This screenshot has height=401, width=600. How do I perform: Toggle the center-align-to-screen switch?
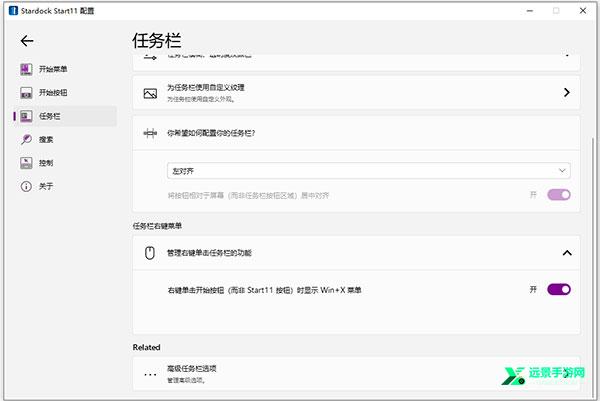click(x=559, y=195)
